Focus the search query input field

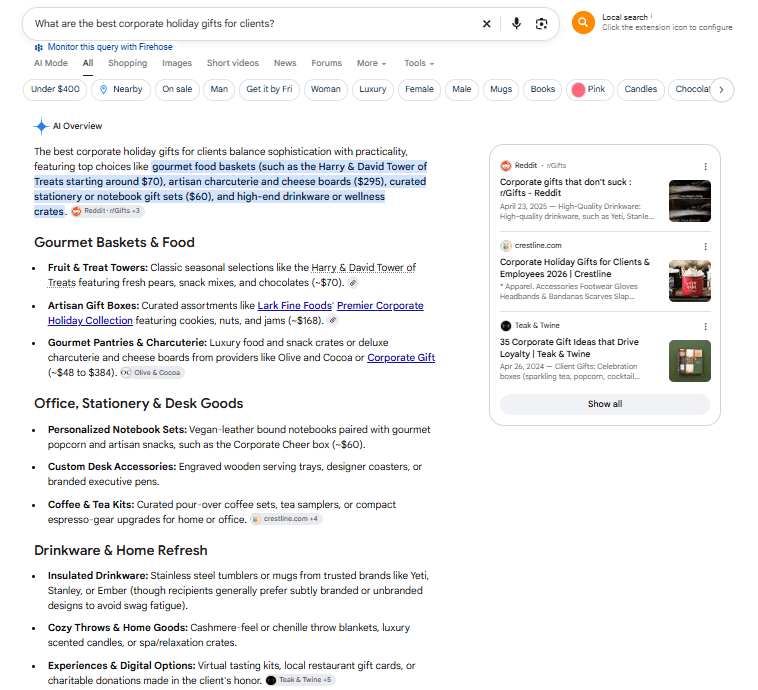pyautogui.click(x=251, y=24)
